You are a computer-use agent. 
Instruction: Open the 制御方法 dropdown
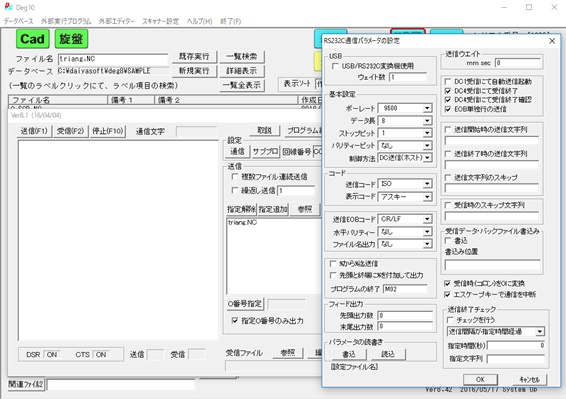427,158
